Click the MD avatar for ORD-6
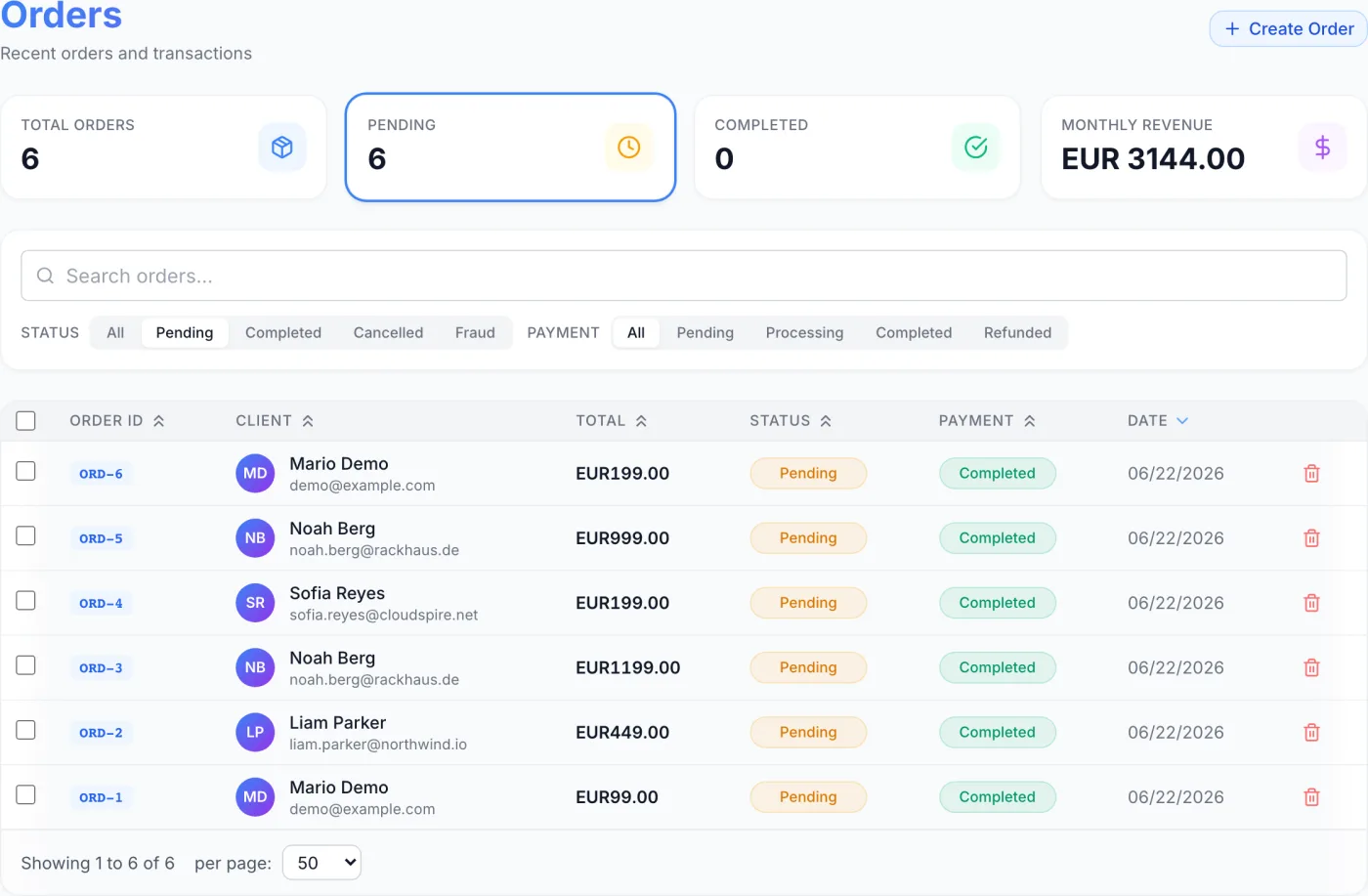This screenshot has height=896, width=1368. [255, 474]
